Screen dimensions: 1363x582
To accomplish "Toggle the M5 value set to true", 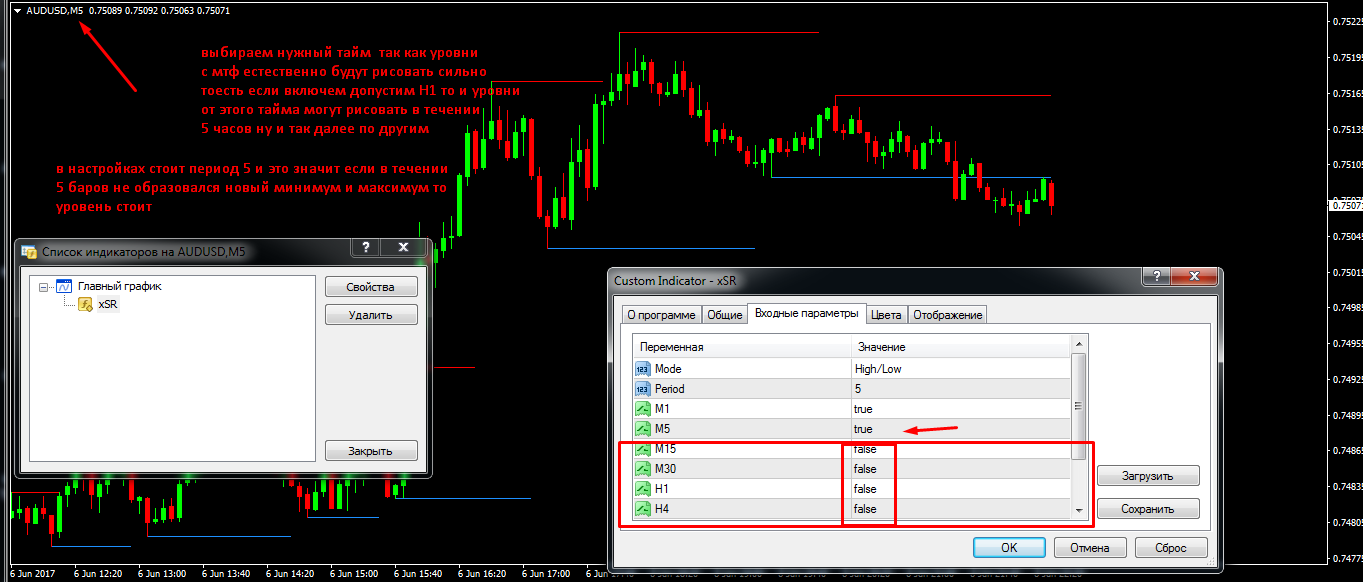I will click(863, 429).
